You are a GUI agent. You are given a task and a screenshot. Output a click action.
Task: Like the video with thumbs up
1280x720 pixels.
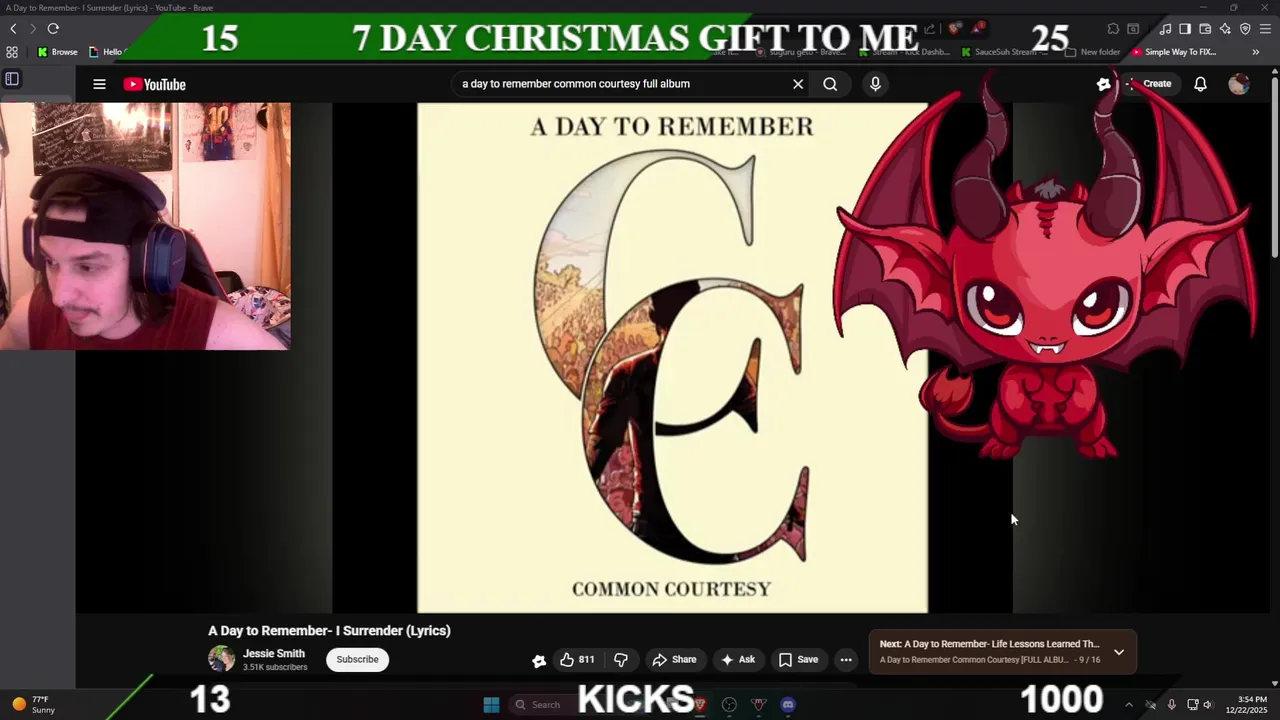click(577, 659)
